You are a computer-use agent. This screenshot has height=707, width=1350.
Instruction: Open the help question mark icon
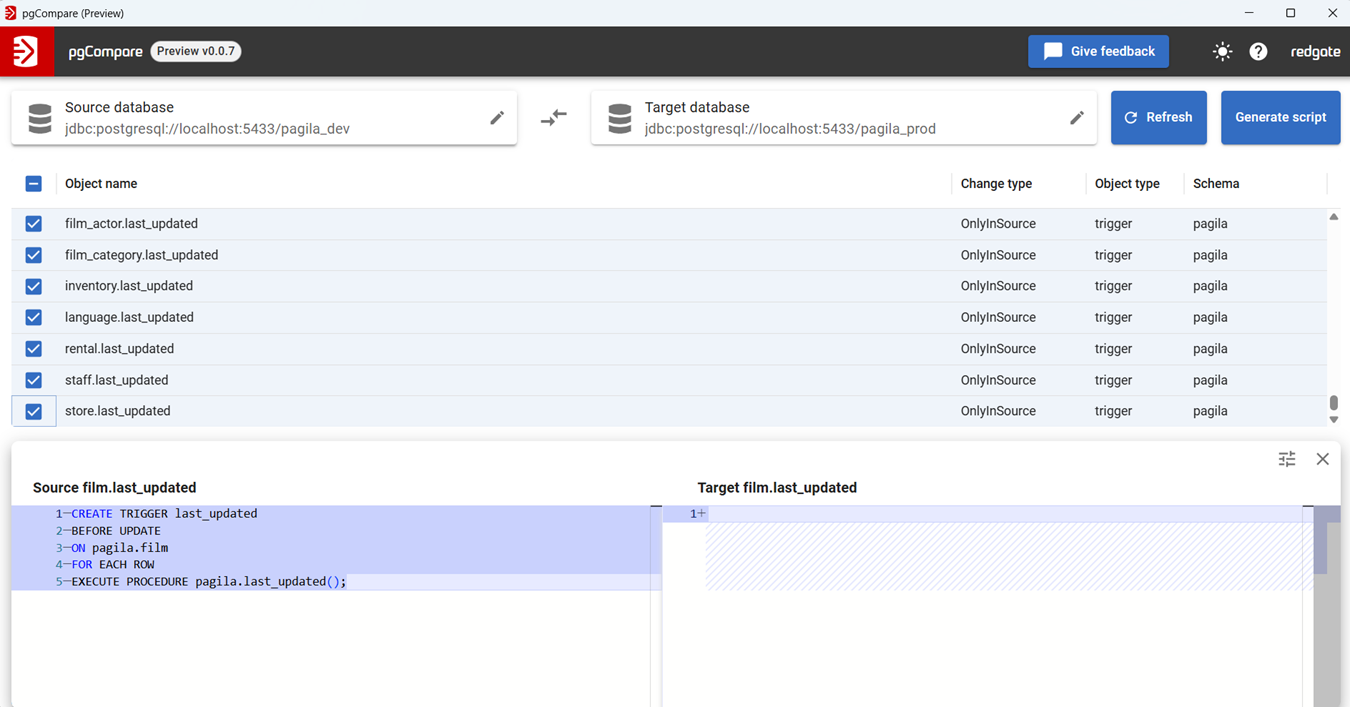tap(1258, 52)
